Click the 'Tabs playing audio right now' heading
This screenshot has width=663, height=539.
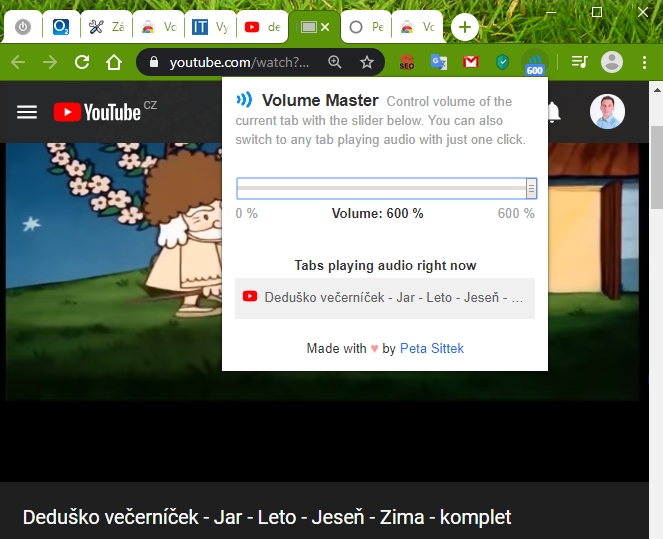[385, 265]
